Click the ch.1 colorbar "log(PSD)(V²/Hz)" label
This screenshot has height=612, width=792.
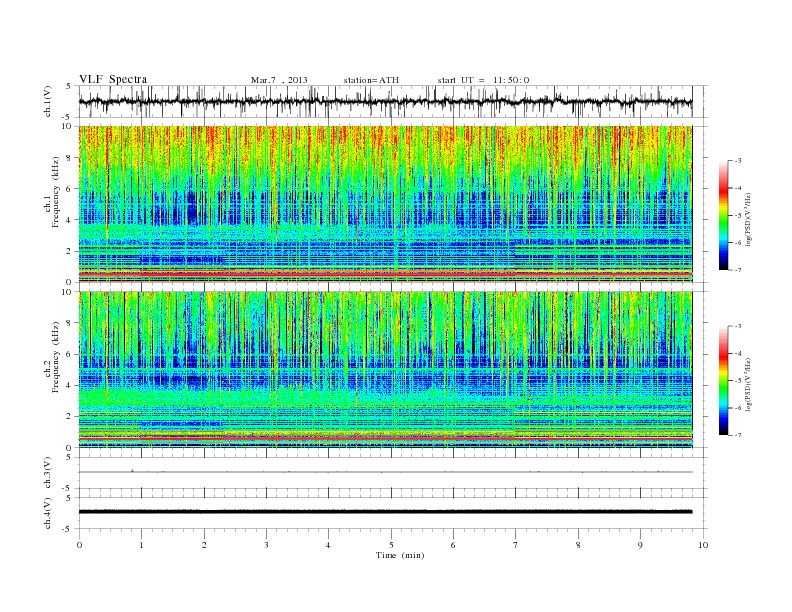[748, 218]
